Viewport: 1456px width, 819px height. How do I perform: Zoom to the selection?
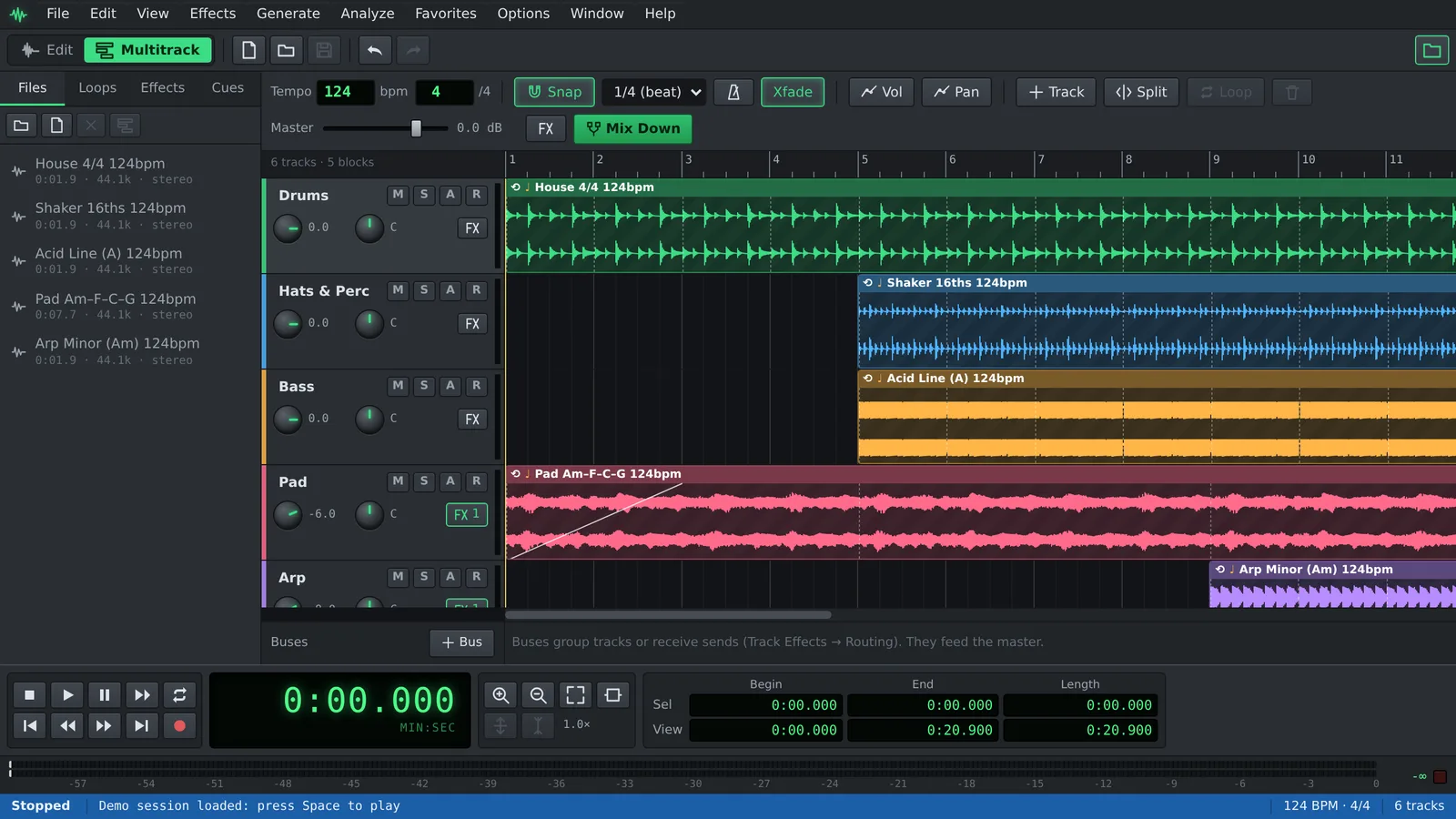click(613, 695)
